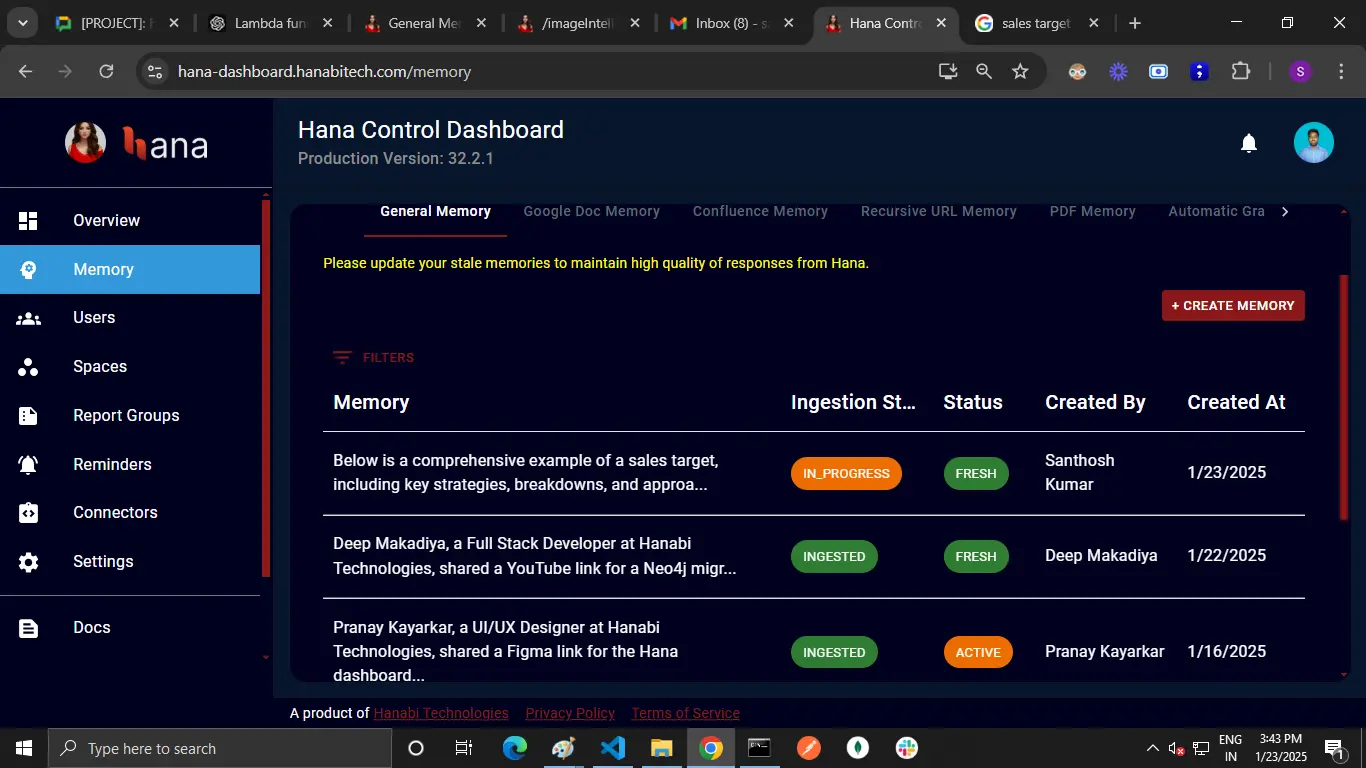Open Overview in the sidebar menu
This screenshot has height=768, width=1366.
tap(130, 221)
